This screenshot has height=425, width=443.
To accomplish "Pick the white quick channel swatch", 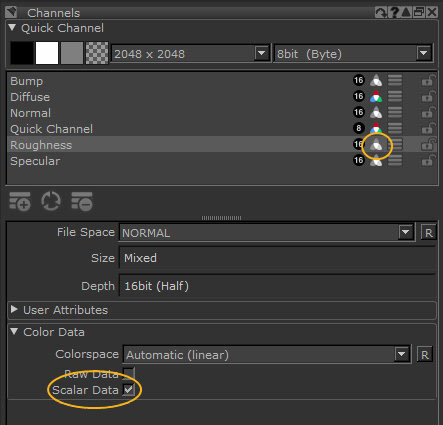I will pyautogui.click(x=47, y=53).
